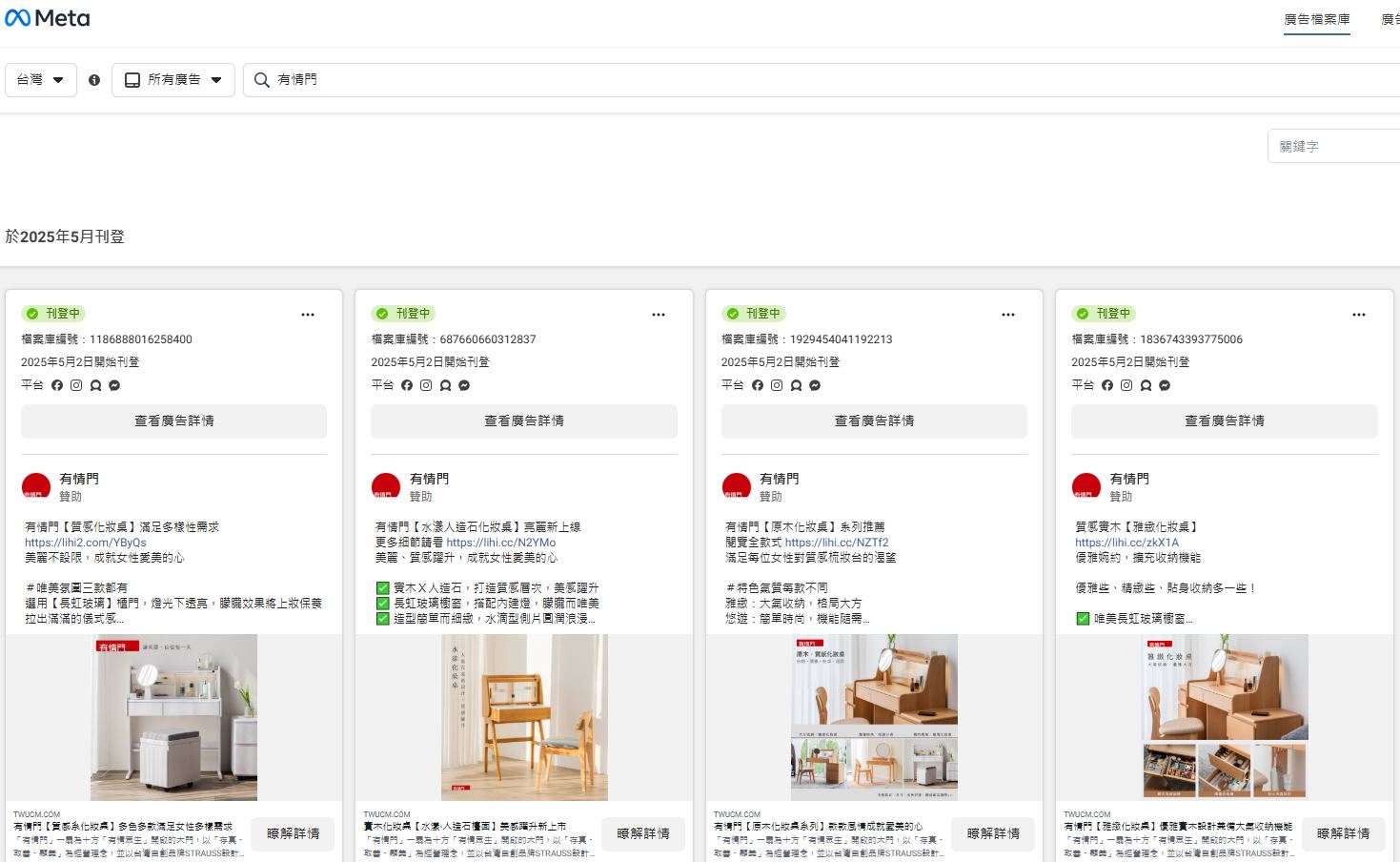Click Instagram platform icon on ad 1929454041192213
Image resolution: width=1400 pixels, height=862 pixels.
(x=777, y=385)
